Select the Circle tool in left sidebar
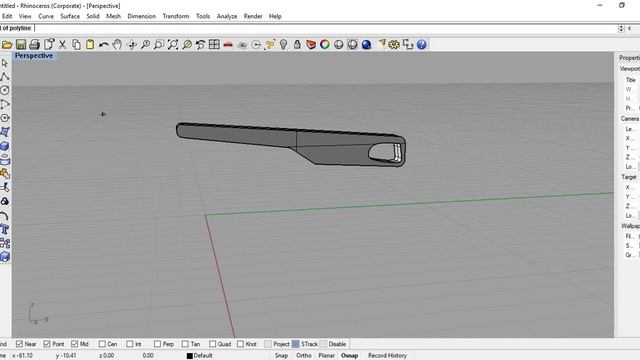This screenshot has height=360, width=640. [5, 90]
